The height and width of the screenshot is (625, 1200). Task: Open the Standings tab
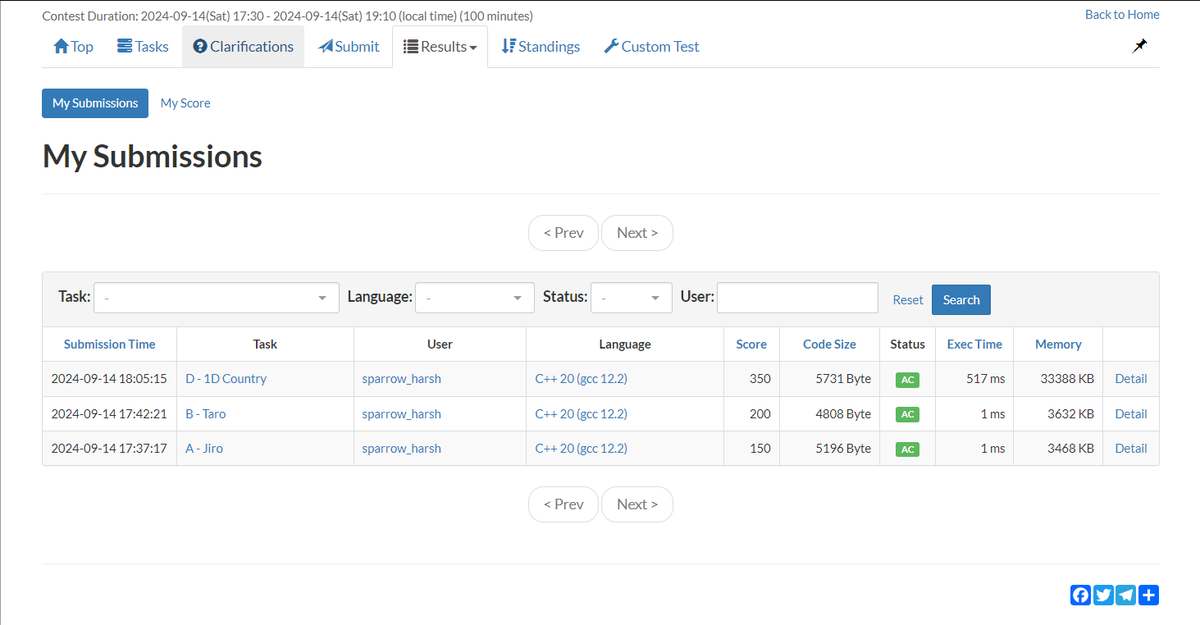[540, 46]
